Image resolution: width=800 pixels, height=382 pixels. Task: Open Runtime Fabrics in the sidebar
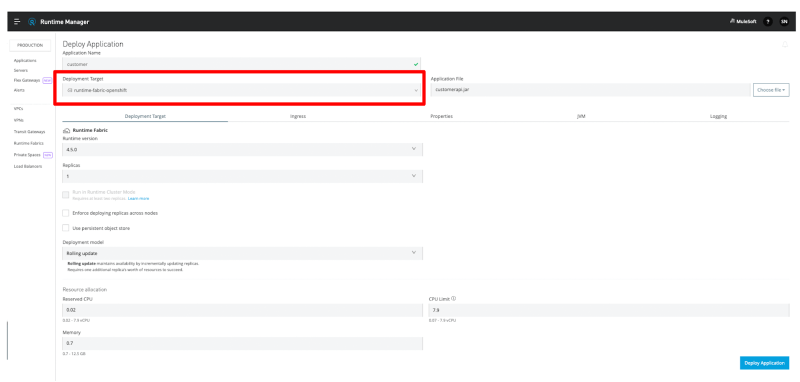(x=29, y=143)
